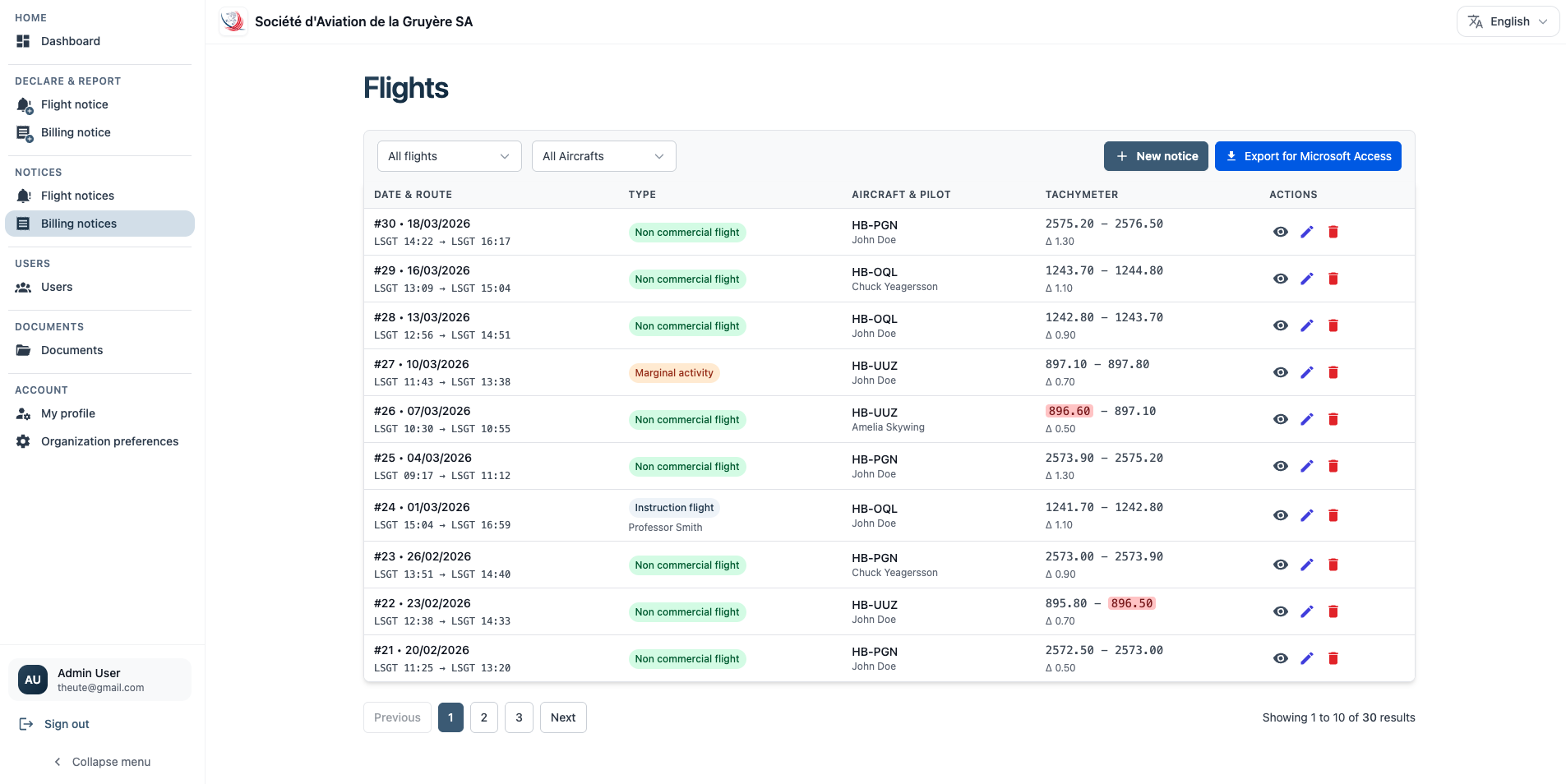This screenshot has height=784, width=1566.
Task: Click Export for Microsoft Access
Action: click(1308, 156)
